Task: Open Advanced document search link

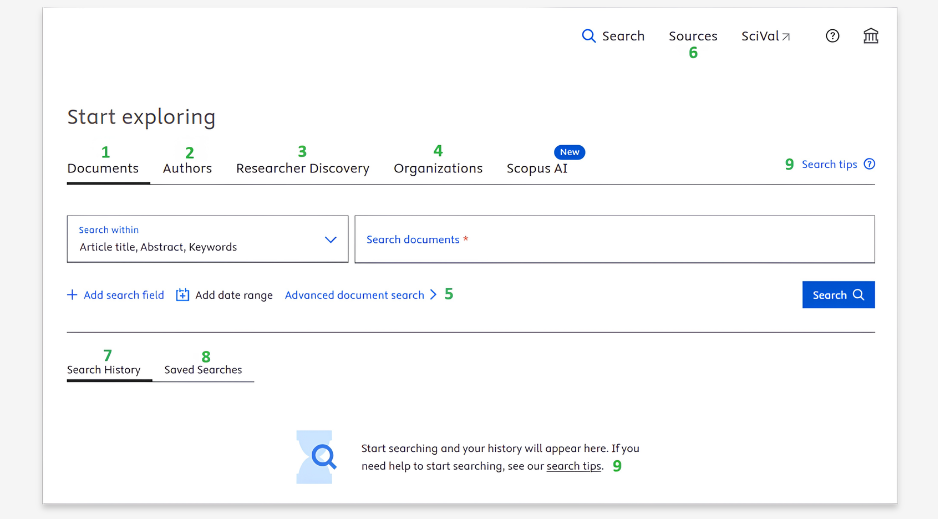Action: [x=354, y=295]
